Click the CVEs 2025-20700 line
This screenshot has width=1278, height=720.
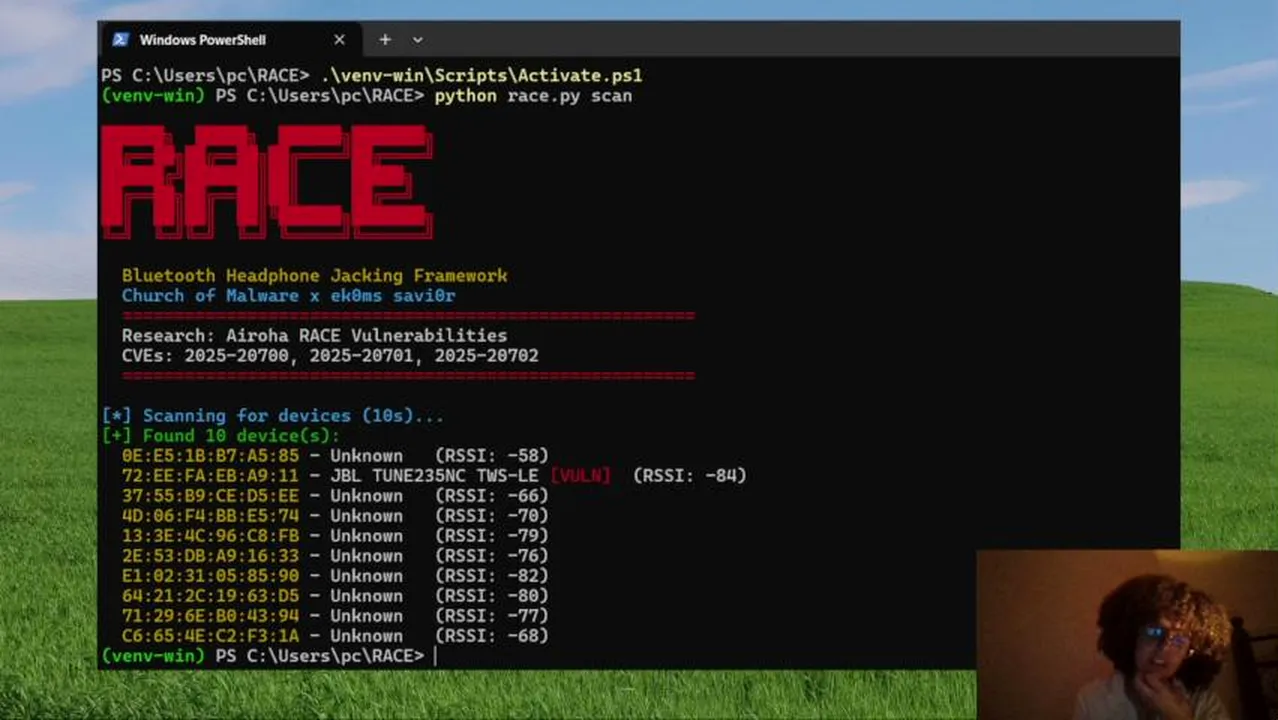330,356
